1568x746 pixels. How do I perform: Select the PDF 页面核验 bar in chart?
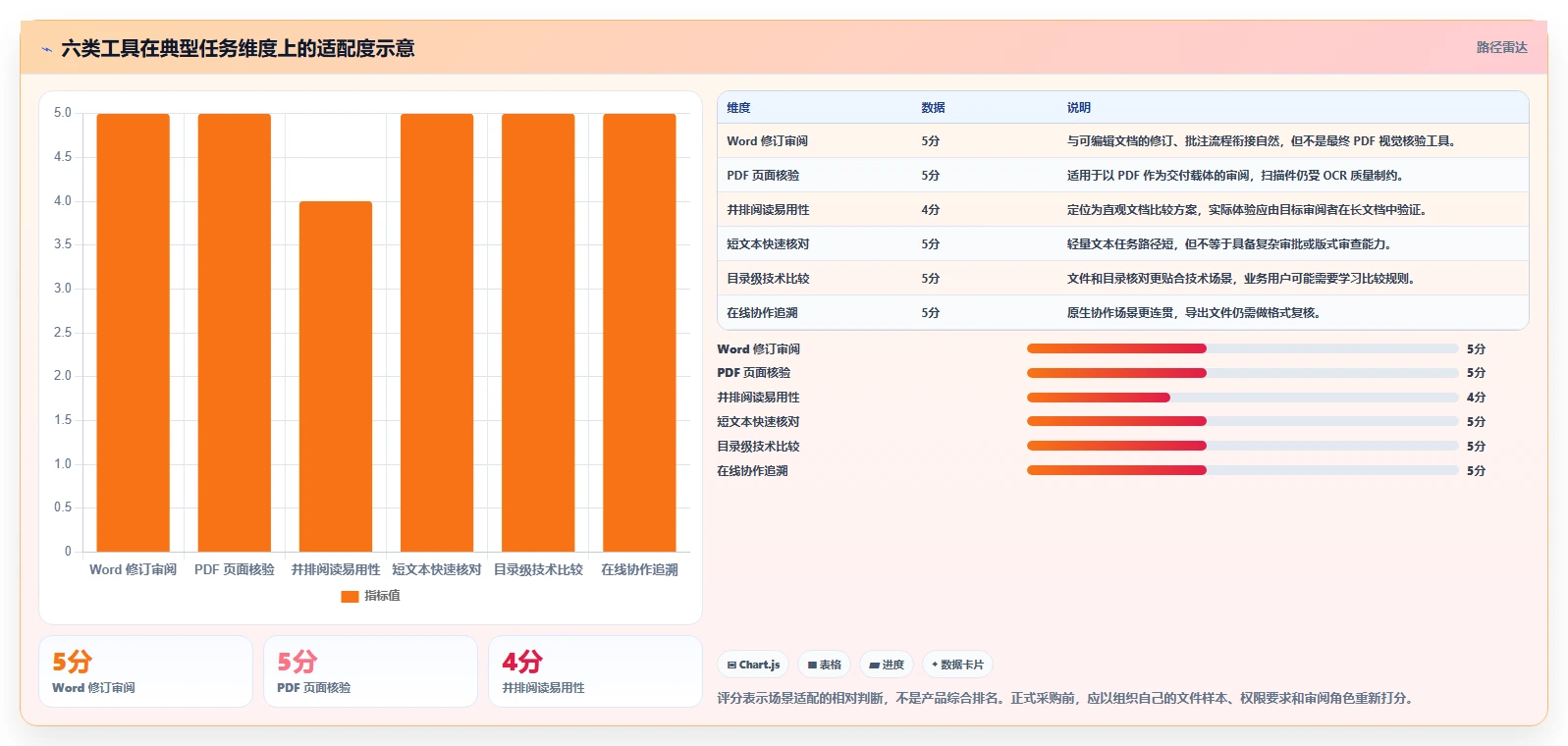click(x=235, y=333)
